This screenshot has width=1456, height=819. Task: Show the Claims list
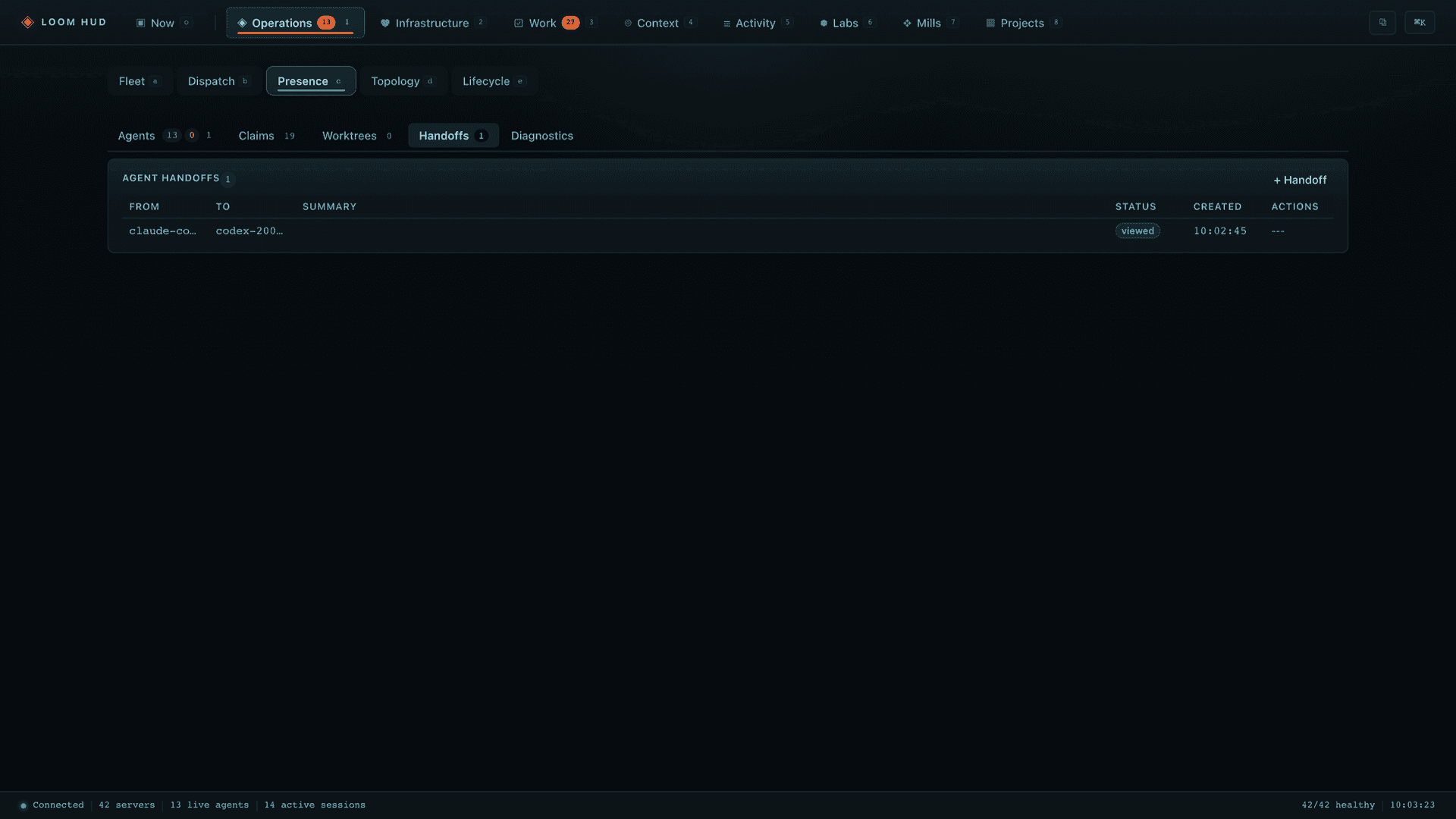click(267, 136)
